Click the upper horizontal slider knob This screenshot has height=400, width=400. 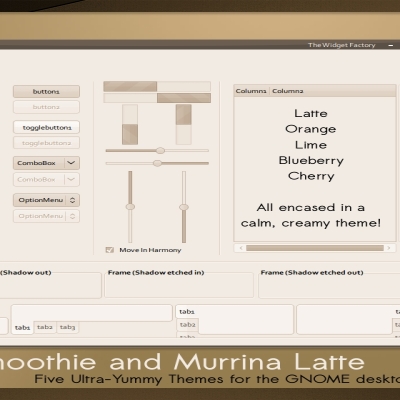click(160, 151)
